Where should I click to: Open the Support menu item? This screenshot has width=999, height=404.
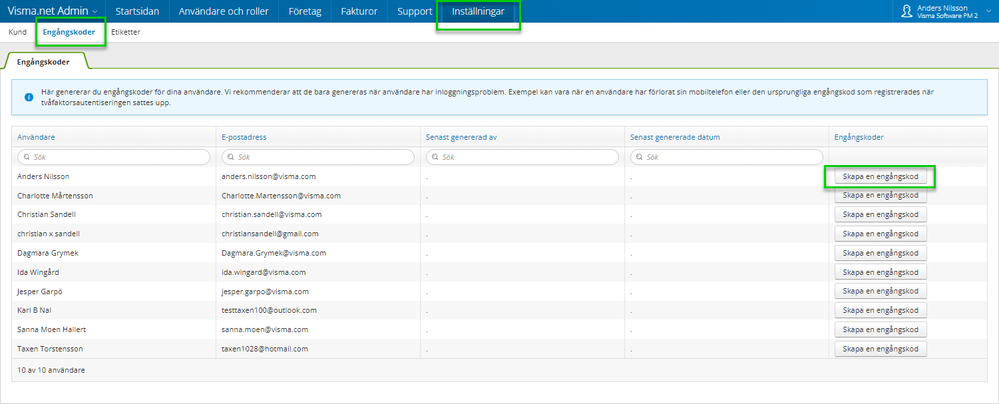tap(415, 11)
